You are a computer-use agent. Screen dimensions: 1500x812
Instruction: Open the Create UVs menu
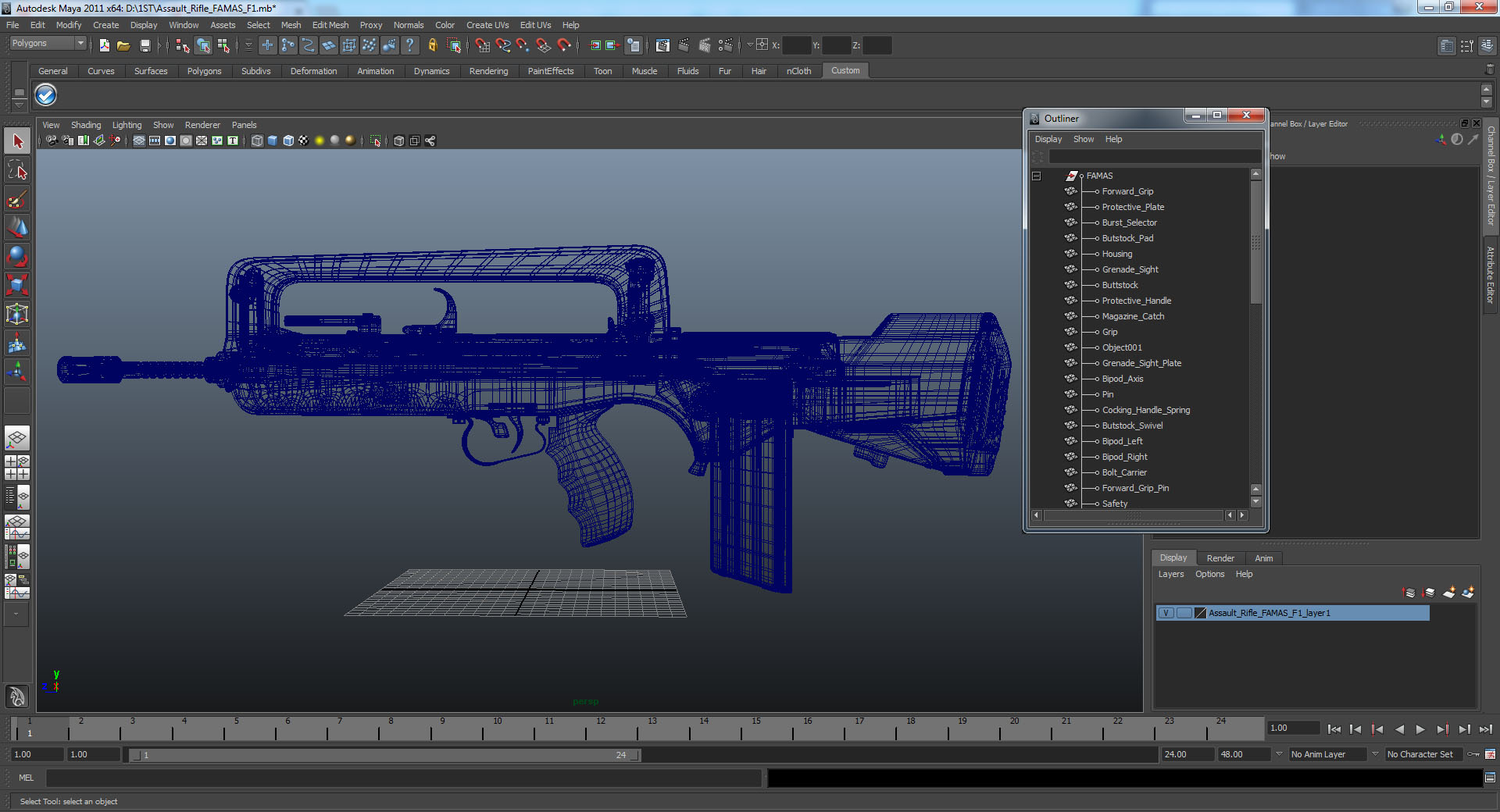tap(487, 25)
